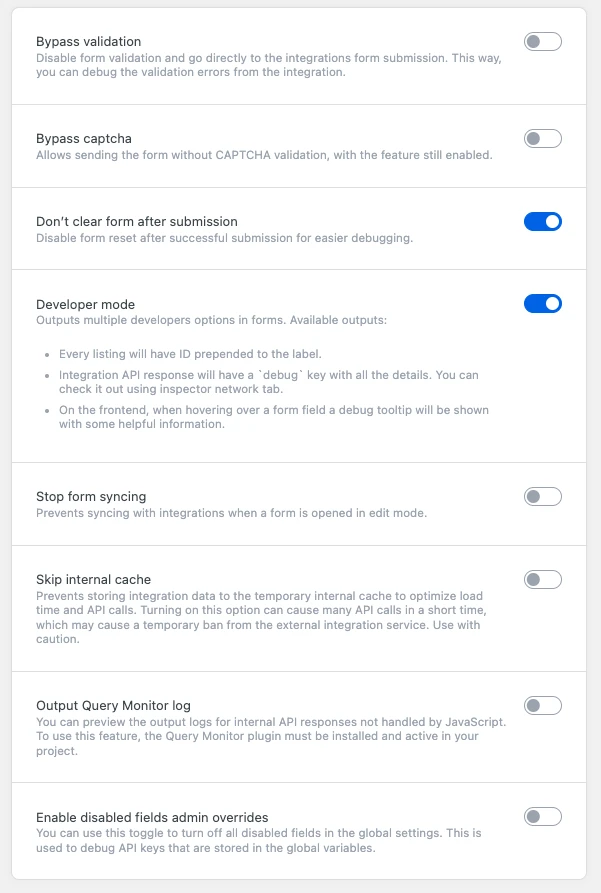
Task: Turn on Bypass captcha switch
Action: pyautogui.click(x=542, y=138)
